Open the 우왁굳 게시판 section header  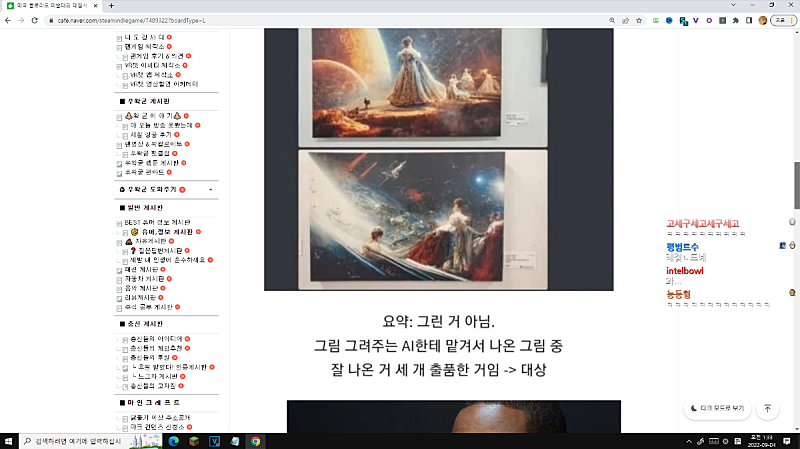(148, 102)
